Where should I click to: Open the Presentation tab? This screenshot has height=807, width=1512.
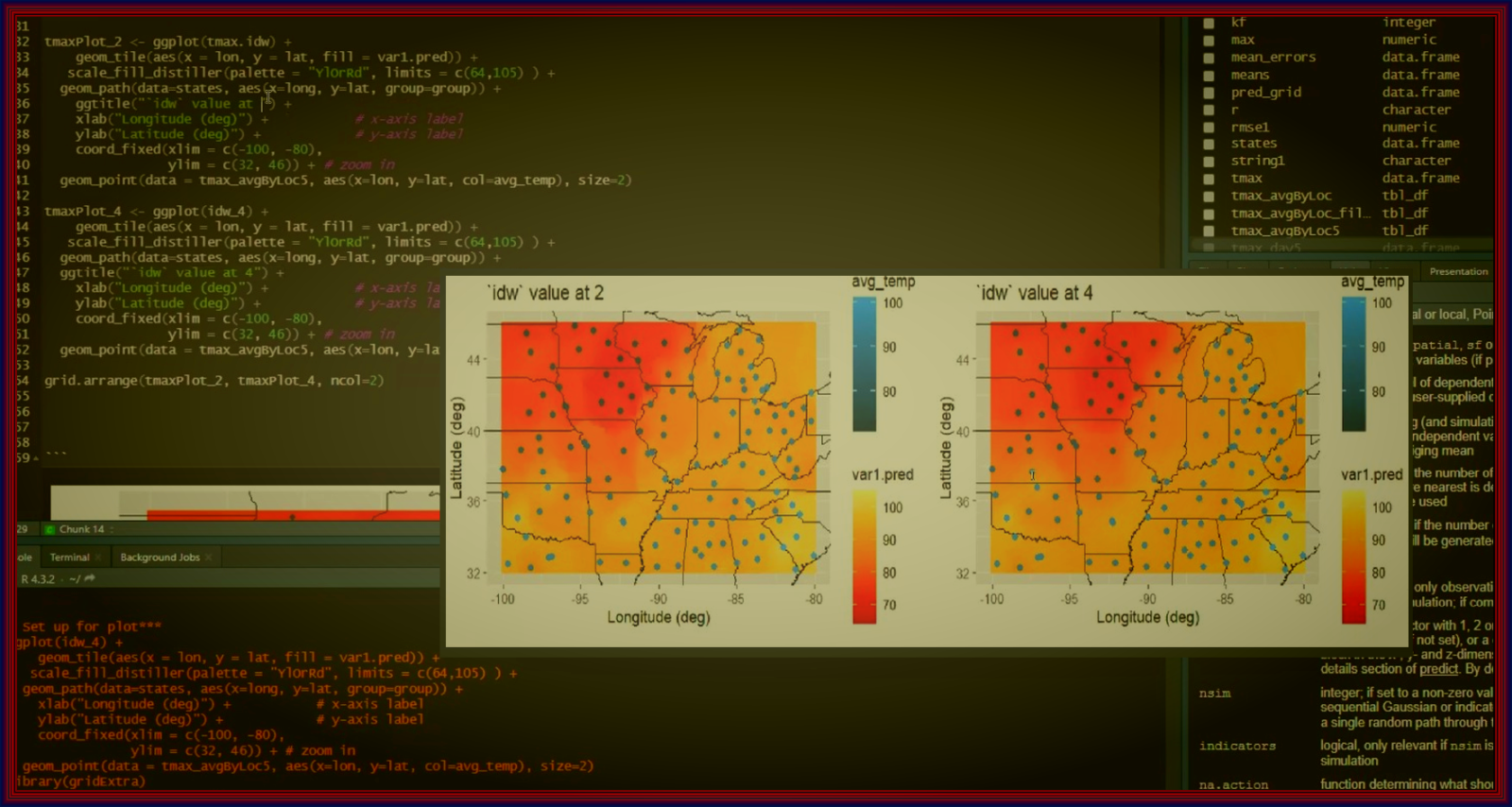tap(1458, 271)
